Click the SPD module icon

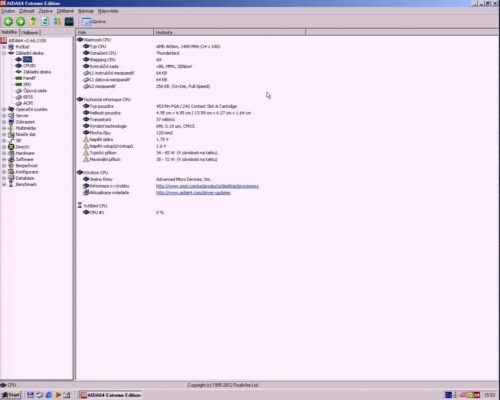(19, 84)
